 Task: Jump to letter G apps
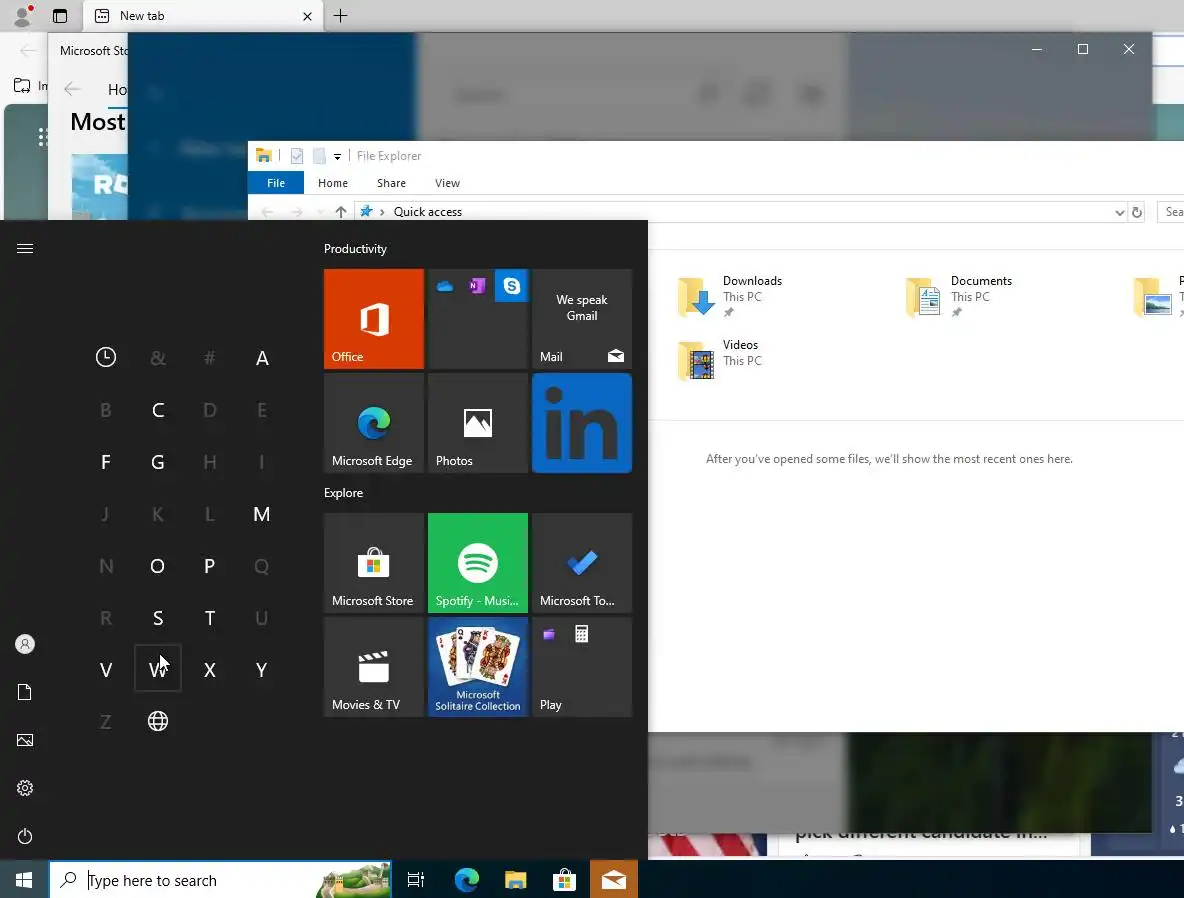(158, 462)
